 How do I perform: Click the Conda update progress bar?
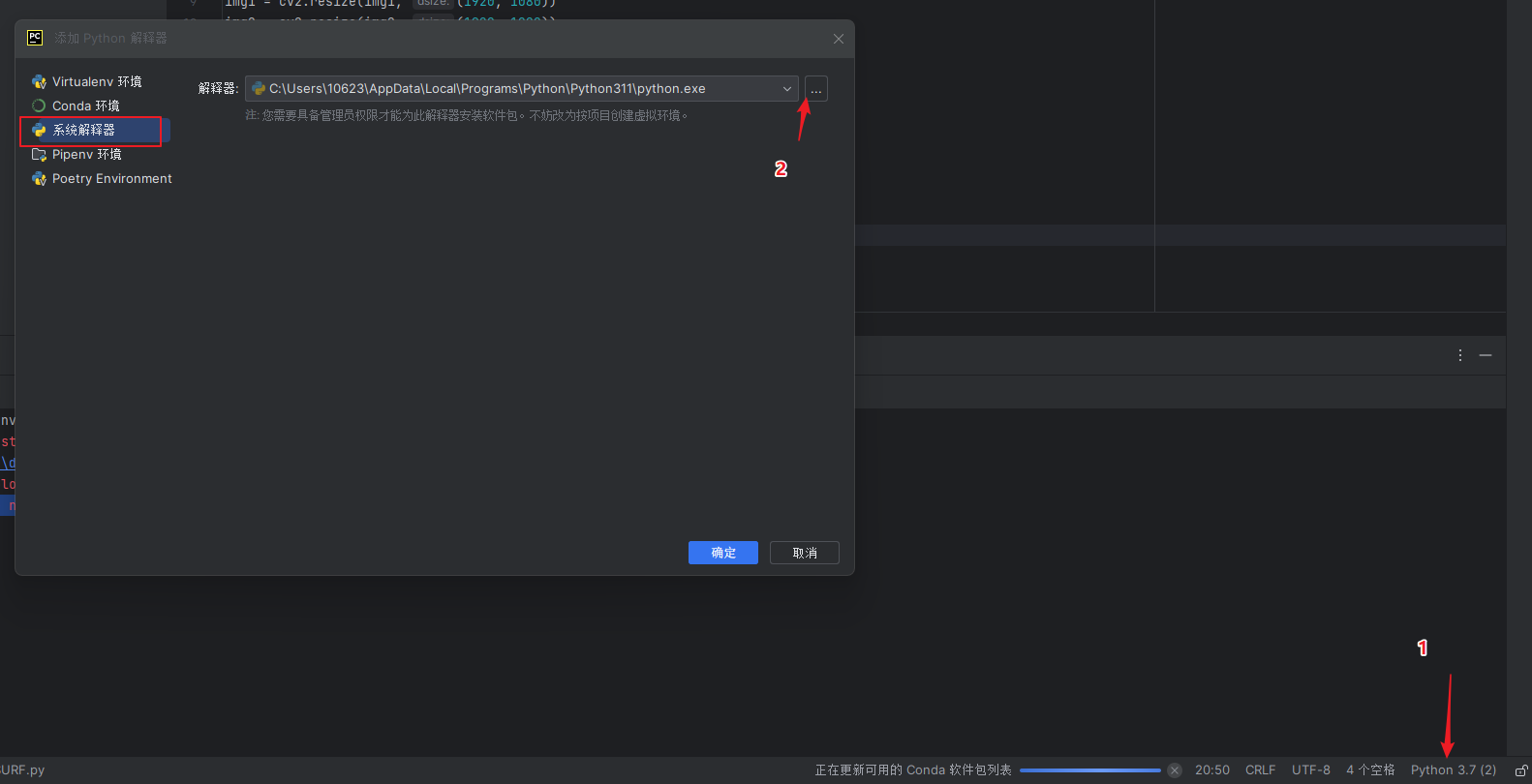coord(1090,770)
